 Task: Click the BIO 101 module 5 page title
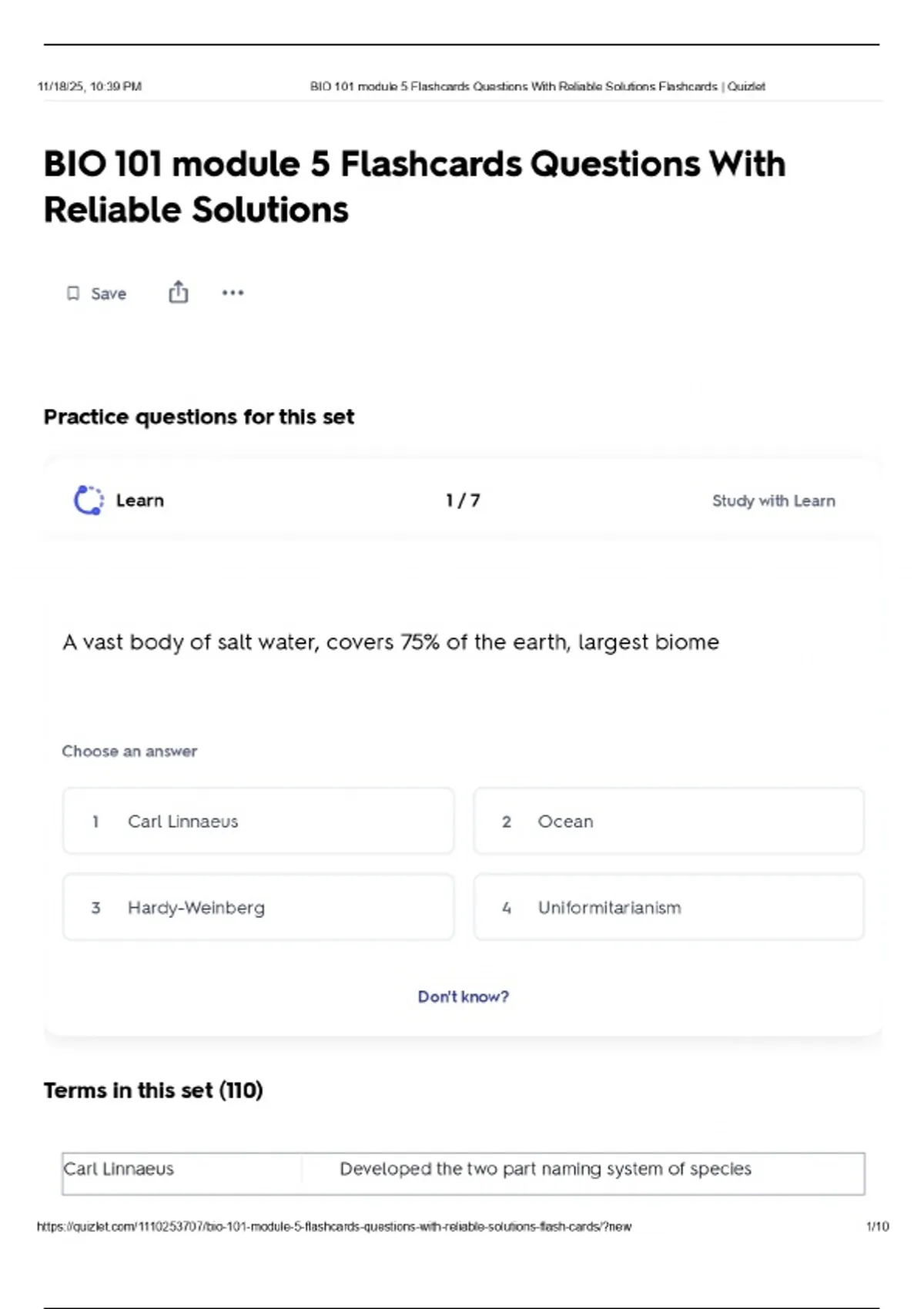414,186
